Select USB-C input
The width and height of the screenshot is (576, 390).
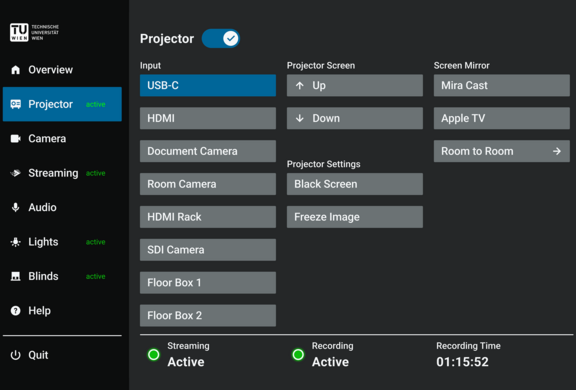208,86
